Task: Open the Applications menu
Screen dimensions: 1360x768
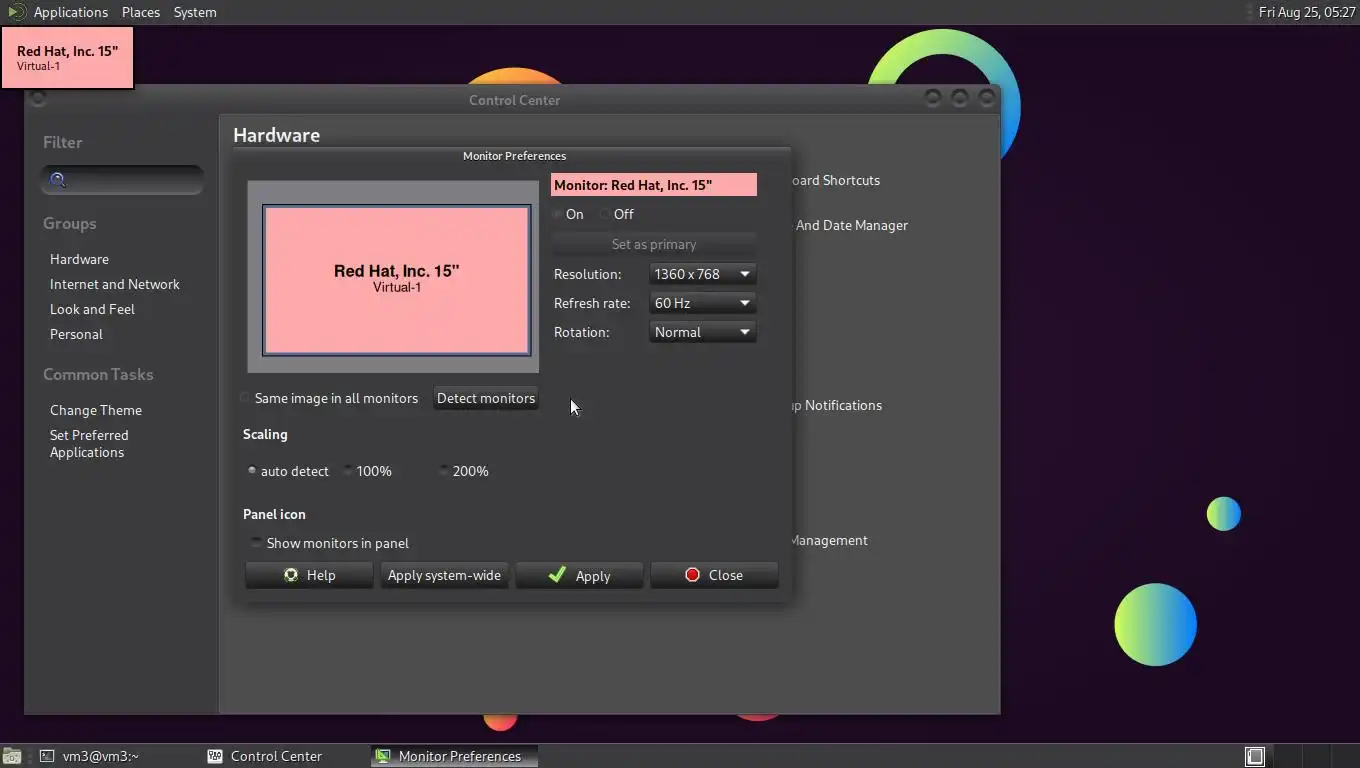Action: click(x=70, y=12)
